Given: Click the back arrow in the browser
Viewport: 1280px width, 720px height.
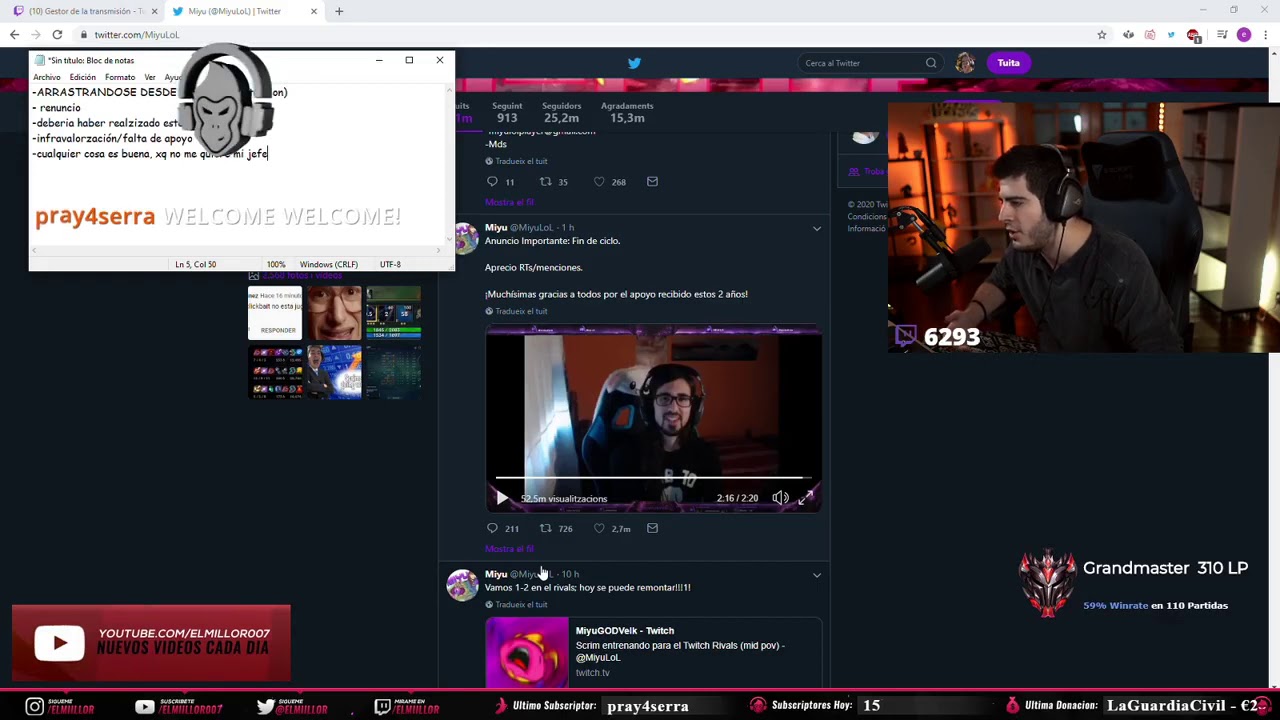Looking at the screenshot, I should [14, 35].
